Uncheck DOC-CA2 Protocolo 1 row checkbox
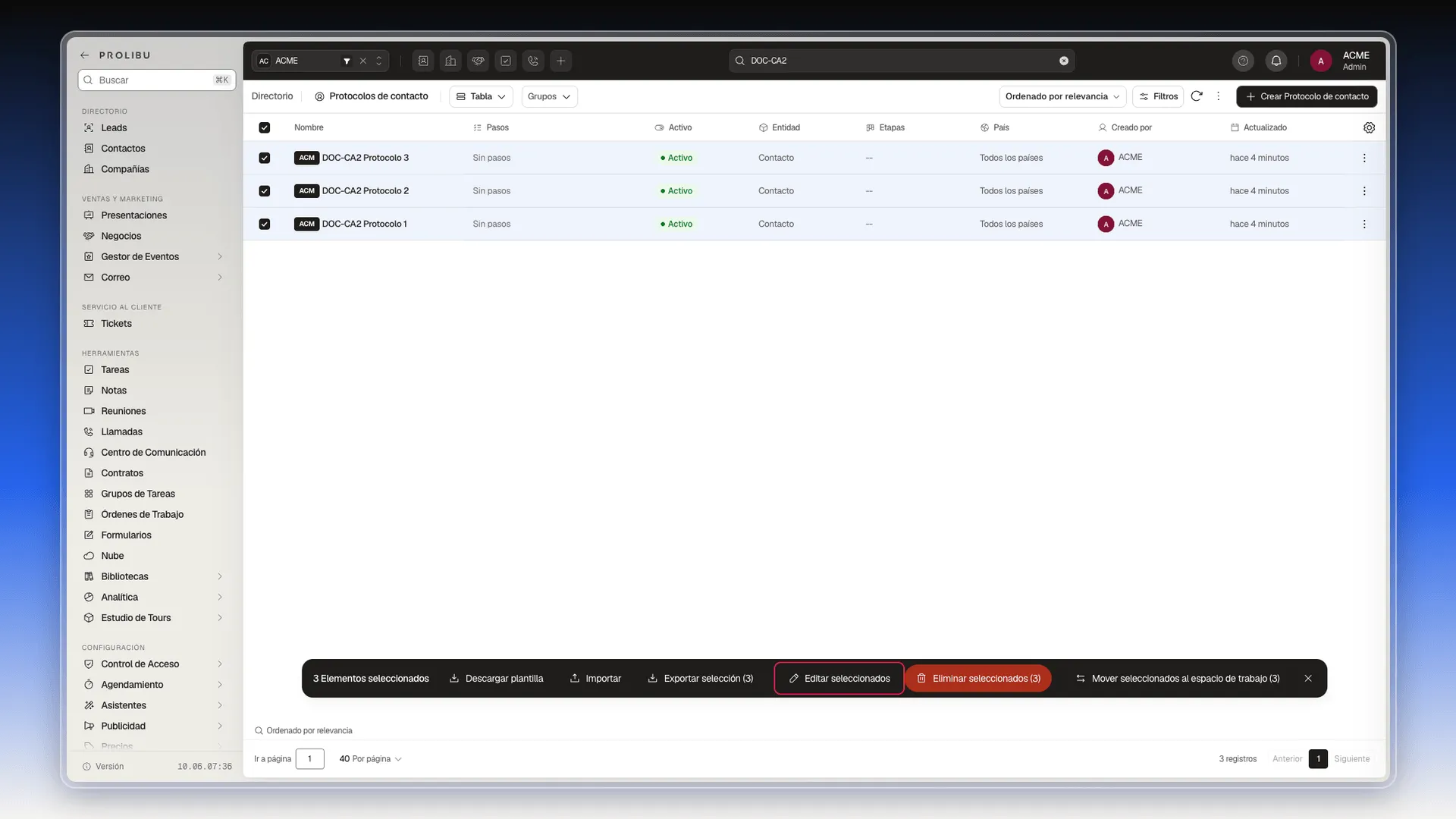 pos(265,224)
